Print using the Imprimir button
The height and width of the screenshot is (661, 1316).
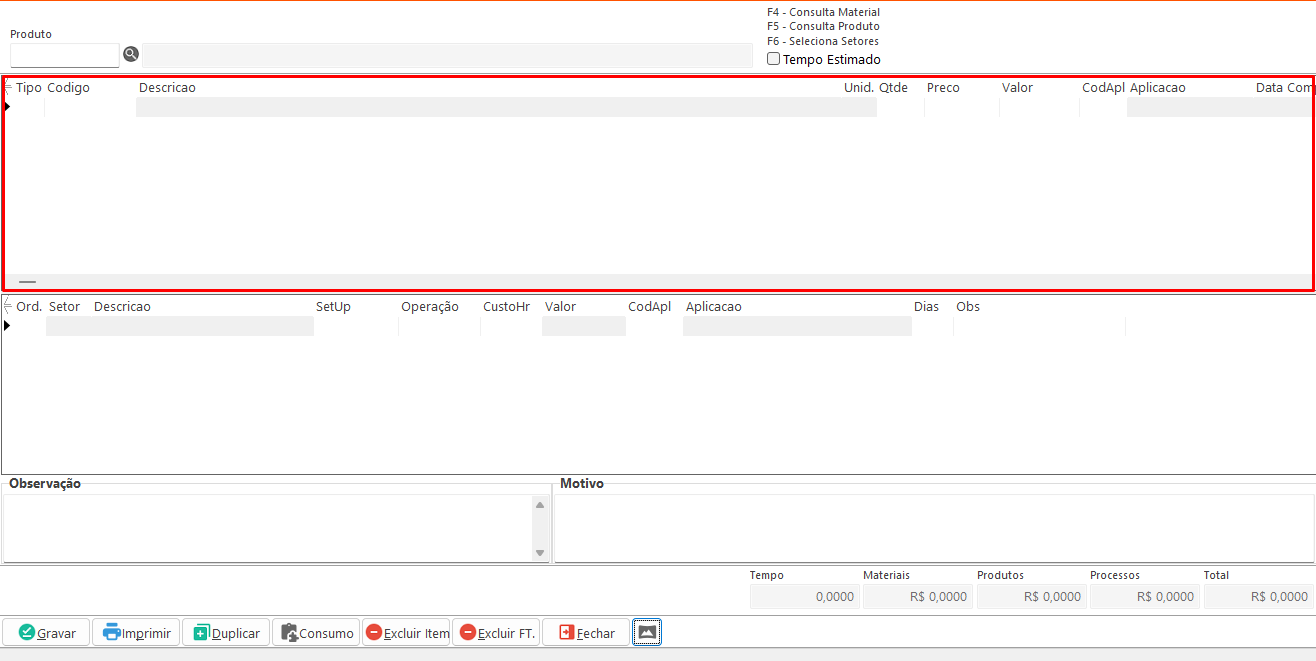pyautogui.click(x=136, y=633)
